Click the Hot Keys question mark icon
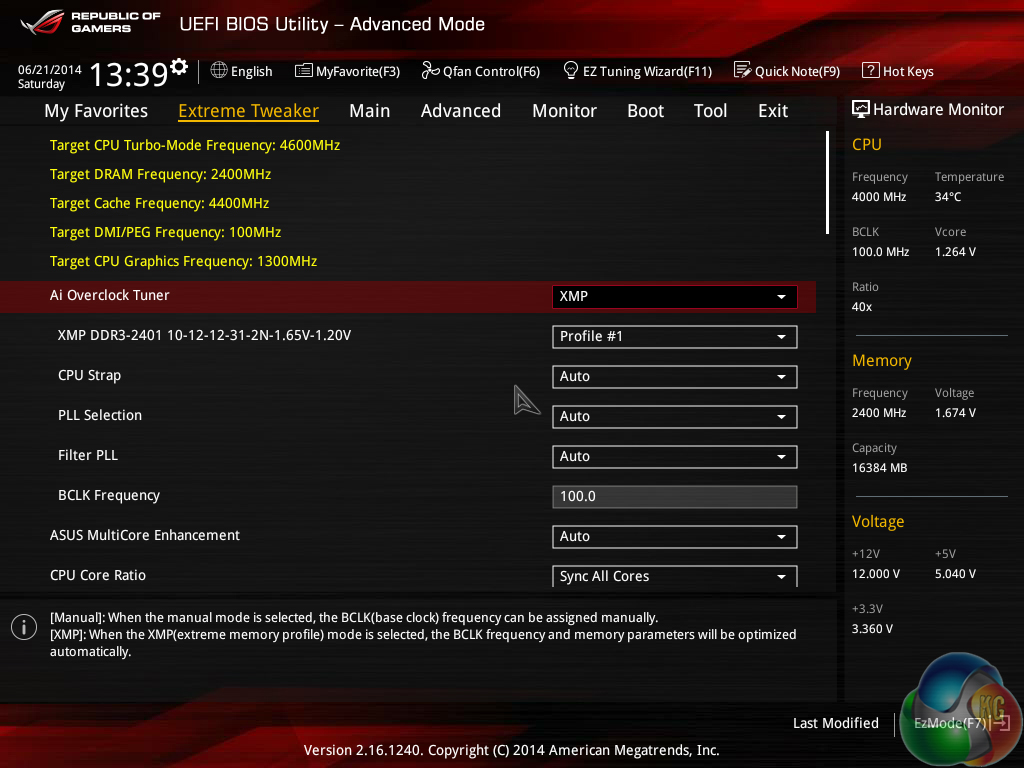This screenshot has height=768, width=1024. [871, 70]
